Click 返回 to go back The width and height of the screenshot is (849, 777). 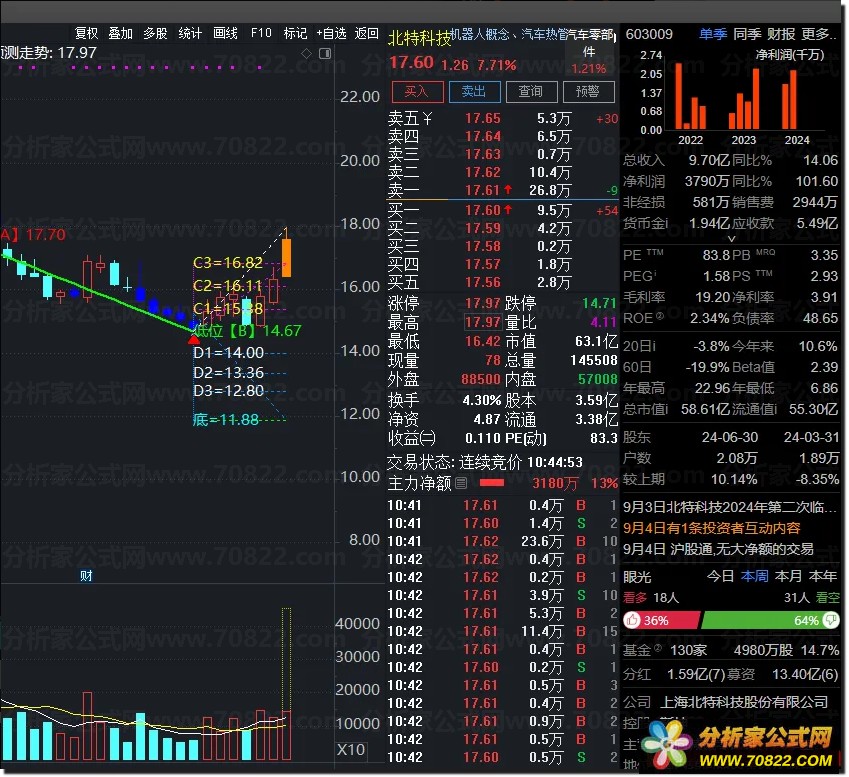(x=367, y=33)
